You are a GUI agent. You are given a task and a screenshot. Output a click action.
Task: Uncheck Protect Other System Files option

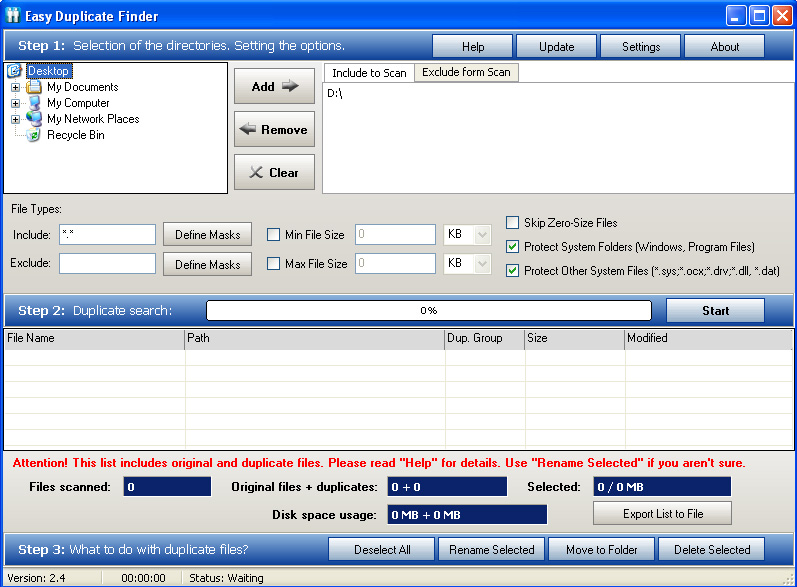tap(512, 271)
